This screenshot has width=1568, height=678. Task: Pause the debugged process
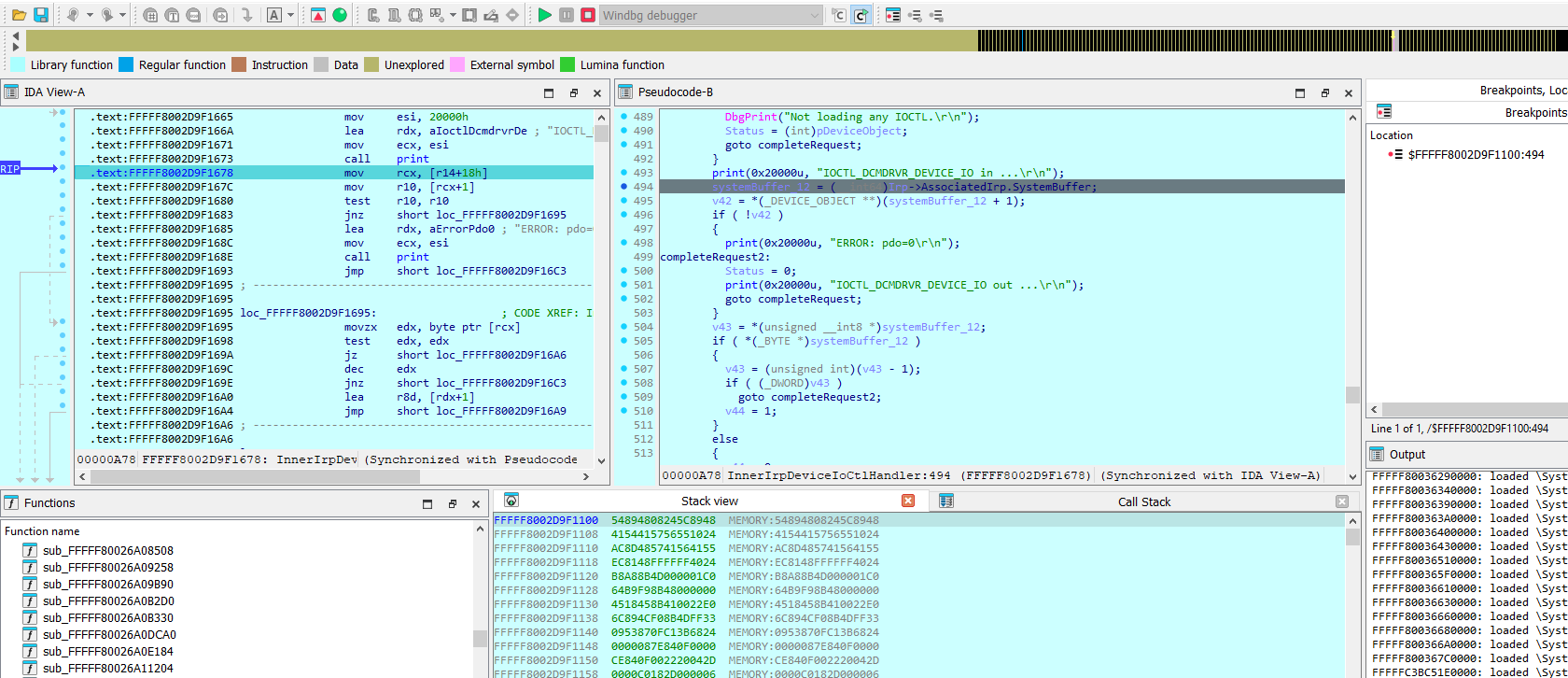tap(567, 15)
